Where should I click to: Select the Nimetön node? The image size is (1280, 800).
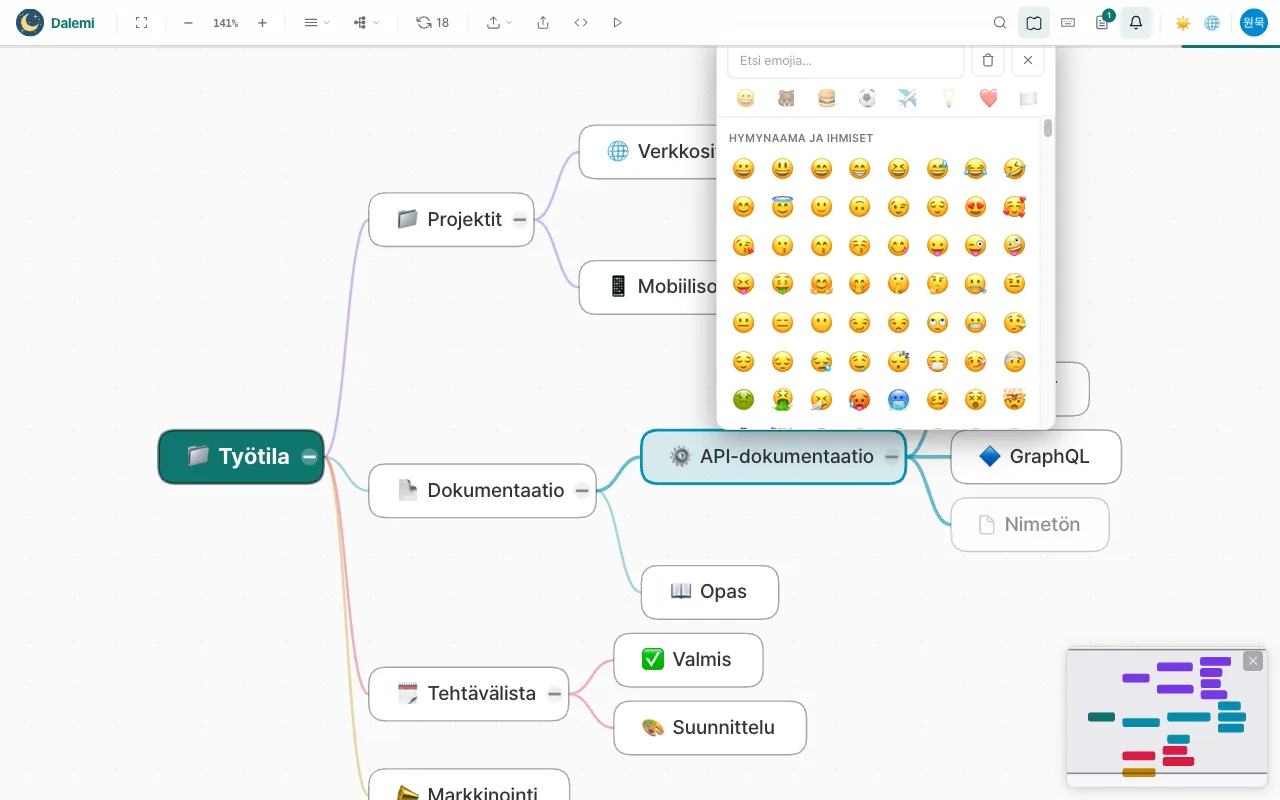tap(1030, 525)
